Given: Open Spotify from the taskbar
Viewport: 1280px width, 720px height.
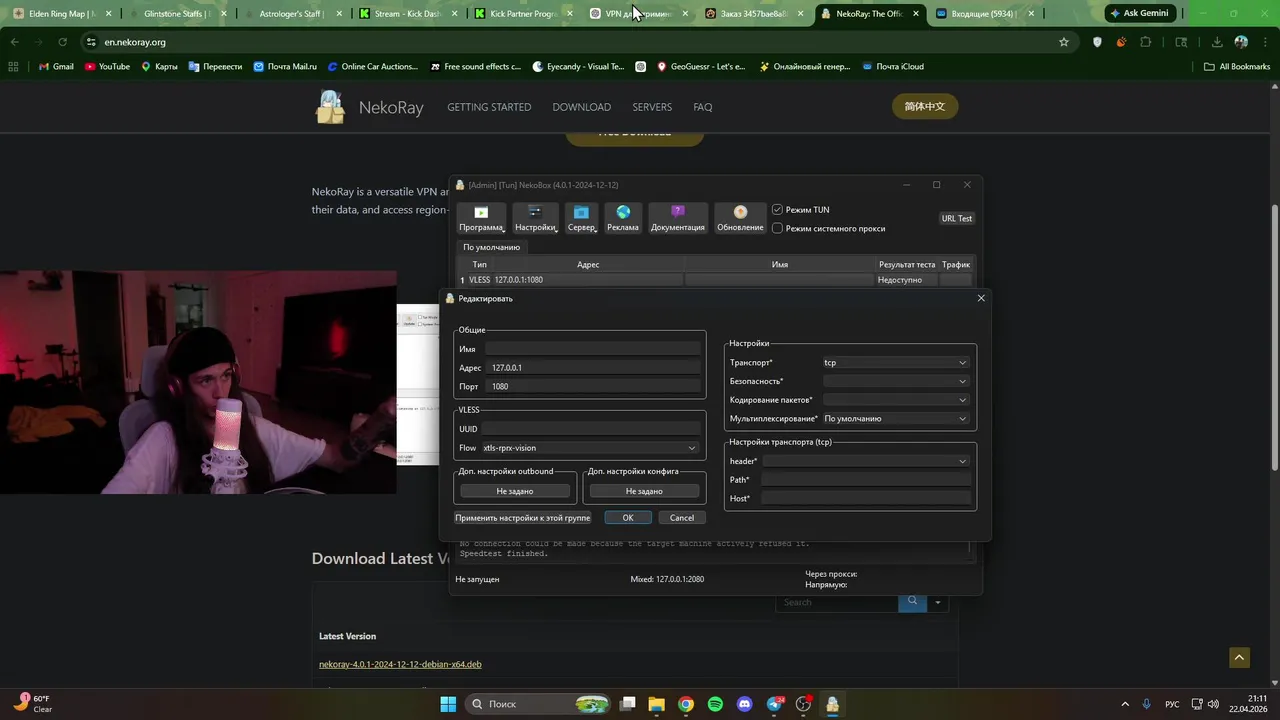Looking at the screenshot, I should (715, 704).
